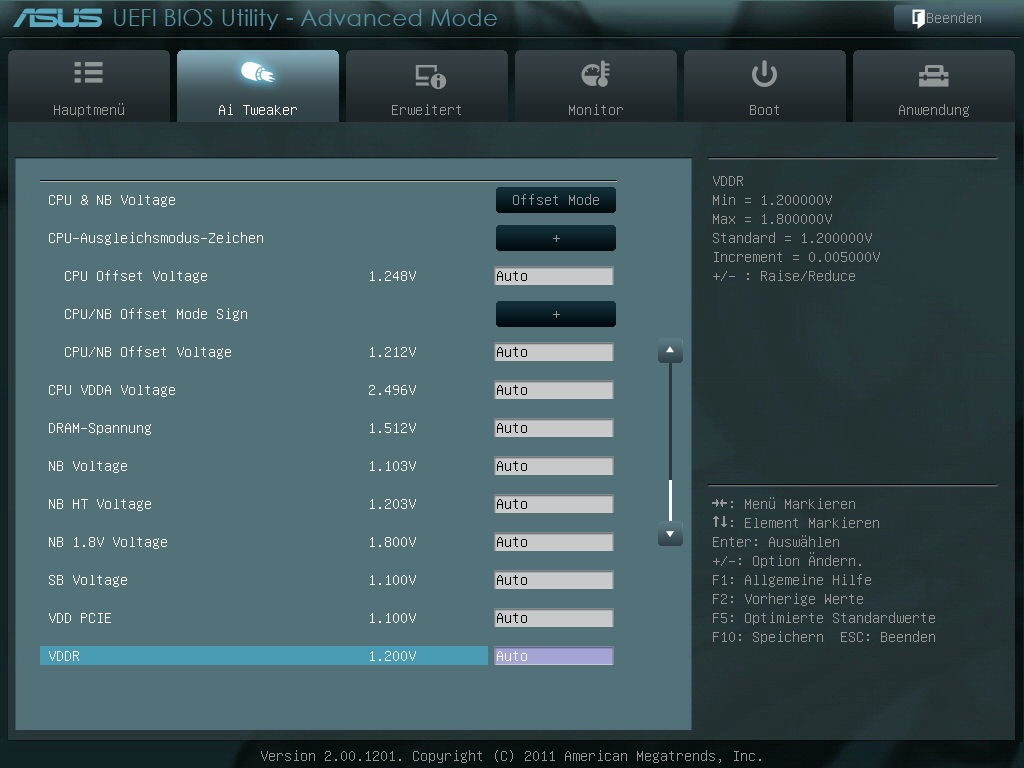Go to the Monitor tab
This screenshot has width=1024, height=768.
596,86
